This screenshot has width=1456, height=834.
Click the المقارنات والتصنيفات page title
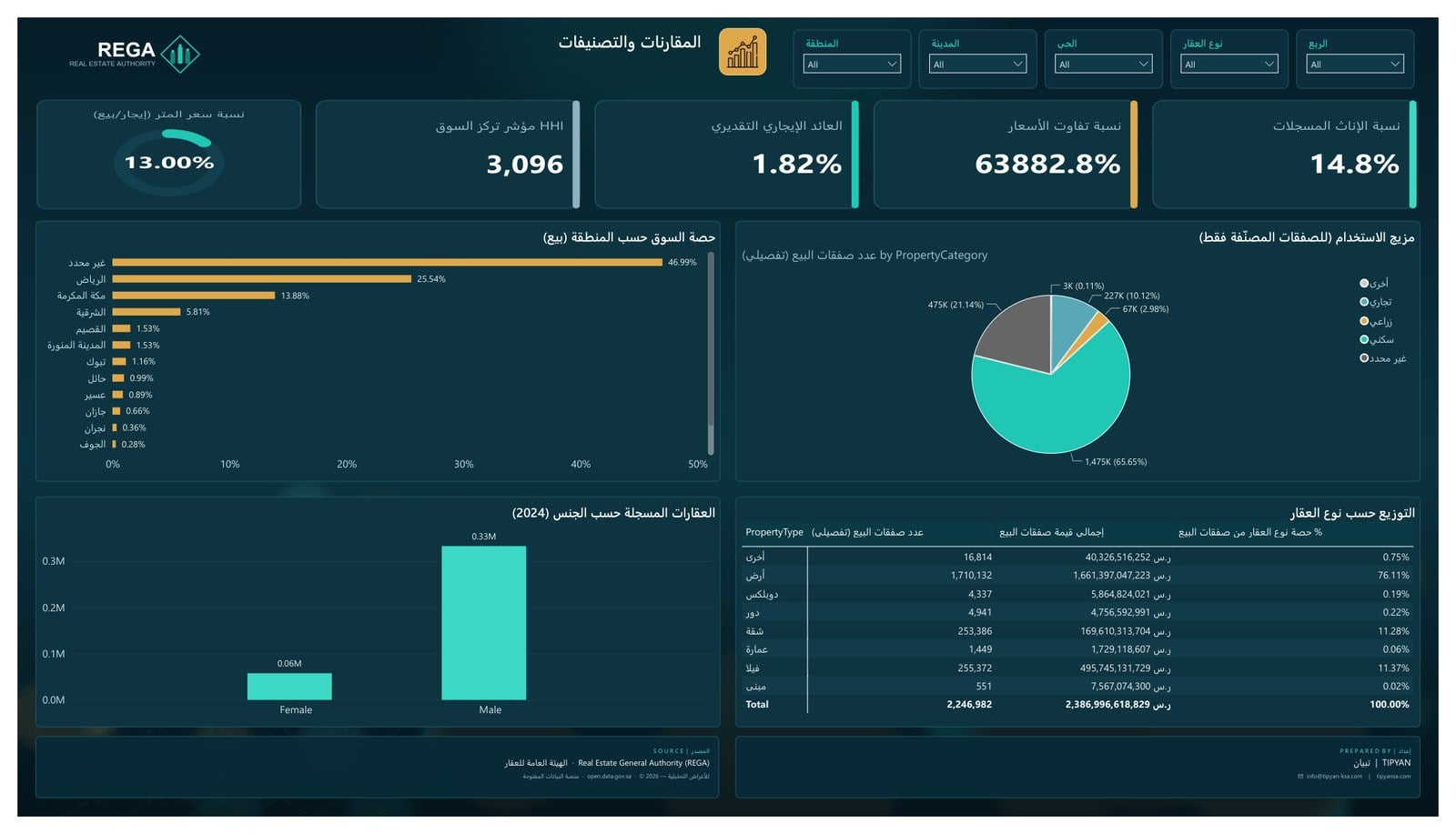tap(630, 42)
